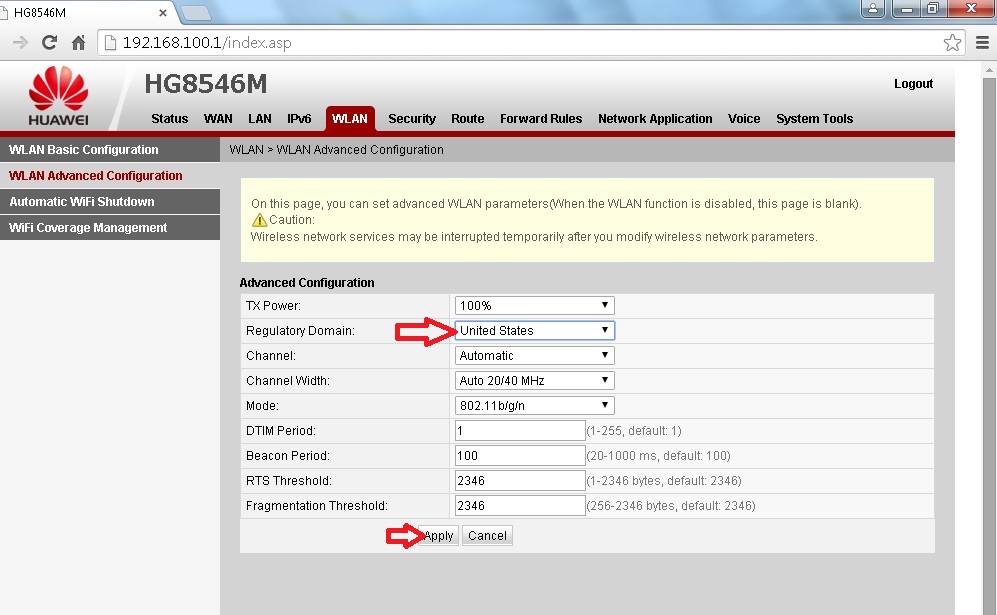Click the browser reload icon
Image resolution: width=997 pixels, height=615 pixels.
pos(49,43)
